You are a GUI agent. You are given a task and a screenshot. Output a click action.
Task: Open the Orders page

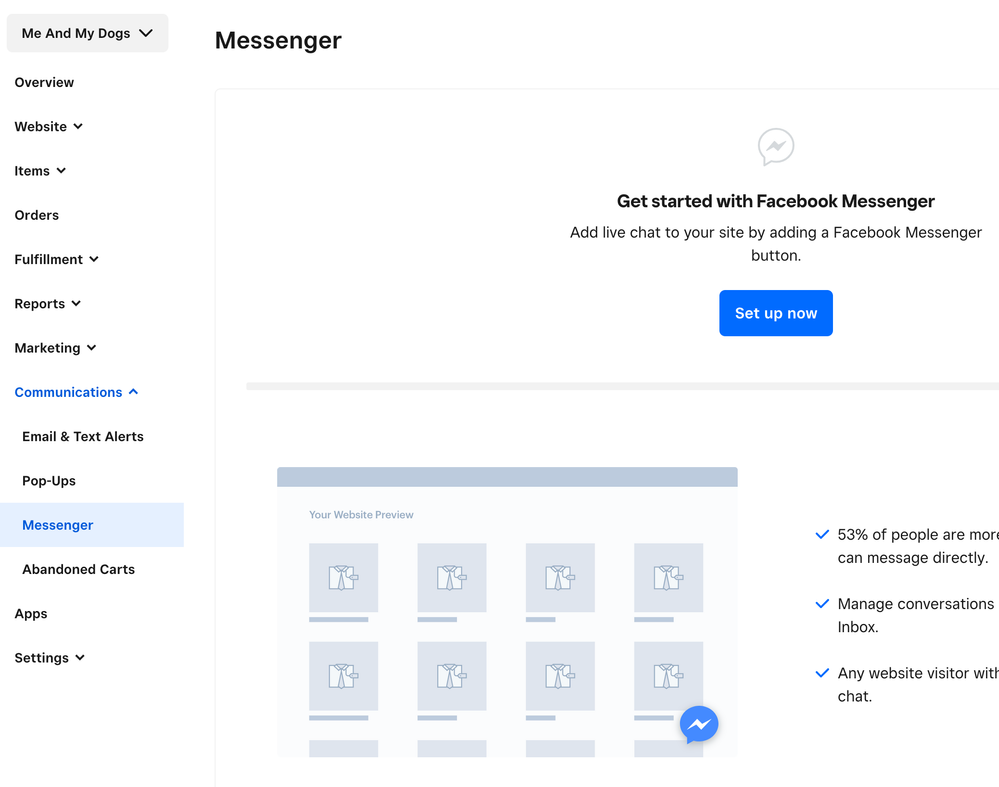coord(36,215)
